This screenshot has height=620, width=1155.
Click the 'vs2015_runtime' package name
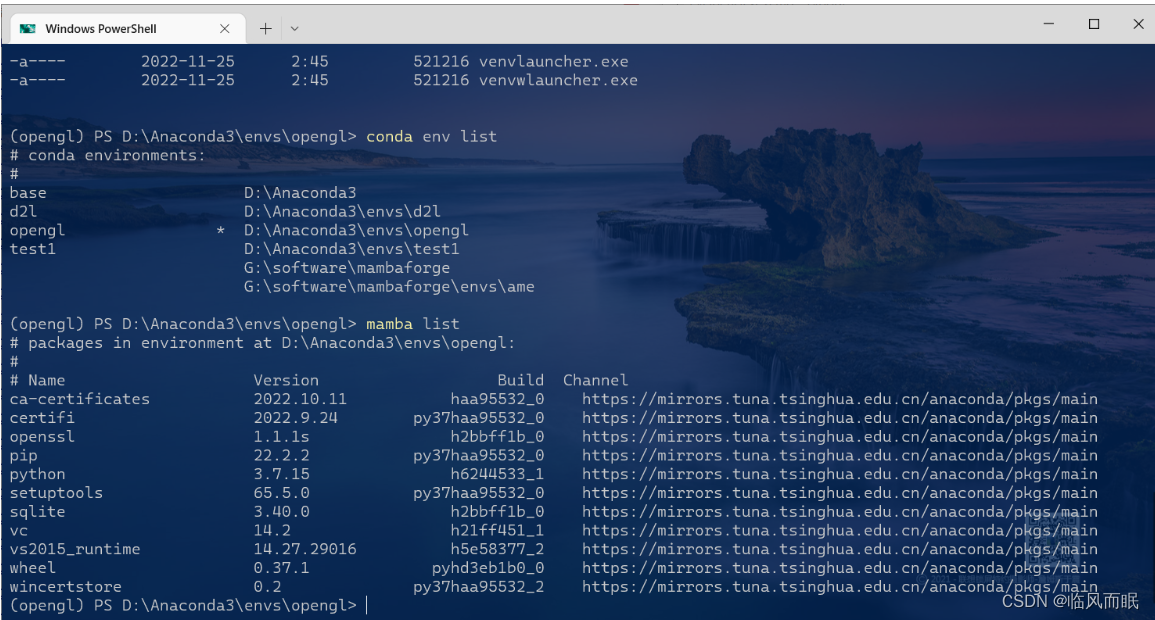75,549
